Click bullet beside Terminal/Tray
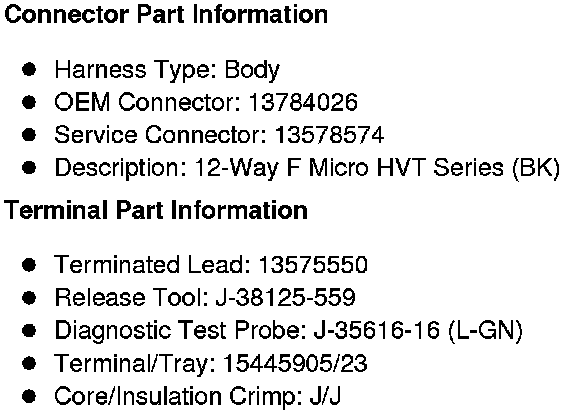576x416 pixels. [29, 363]
